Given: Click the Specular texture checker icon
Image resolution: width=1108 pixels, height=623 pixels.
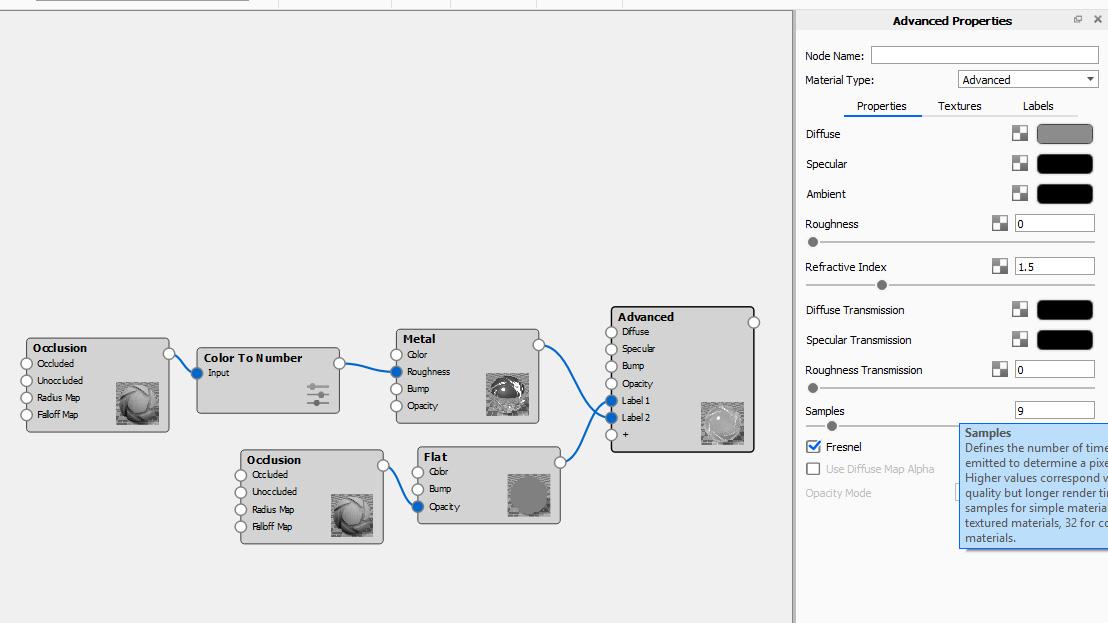Looking at the screenshot, I should click(x=1020, y=163).
